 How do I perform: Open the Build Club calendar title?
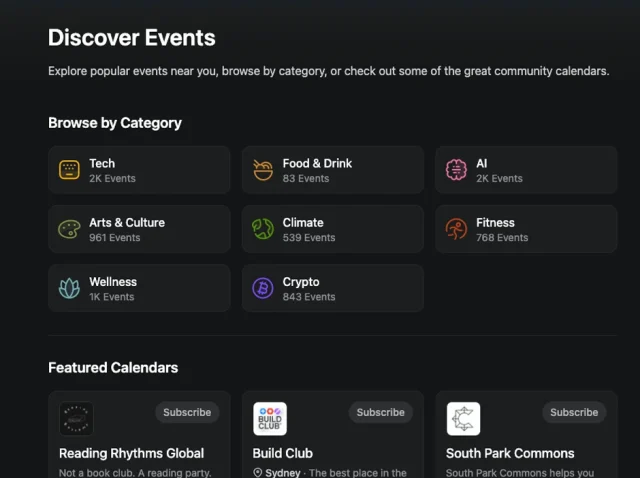pos(283,453)
